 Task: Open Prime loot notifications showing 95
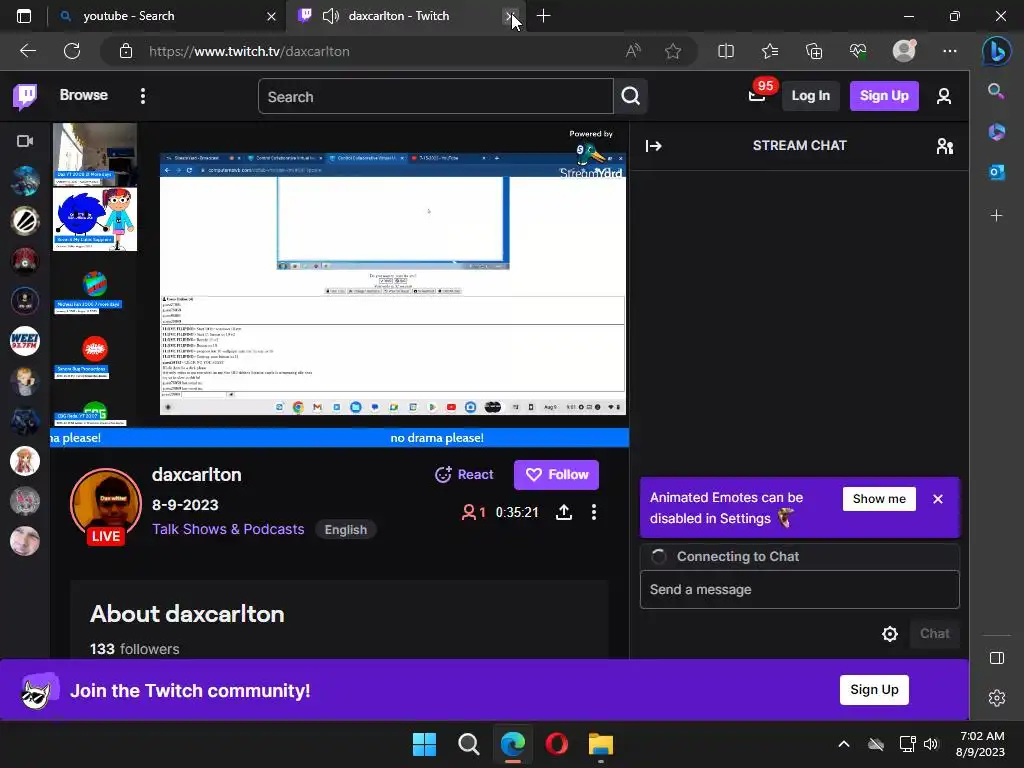tap(758, 95)
